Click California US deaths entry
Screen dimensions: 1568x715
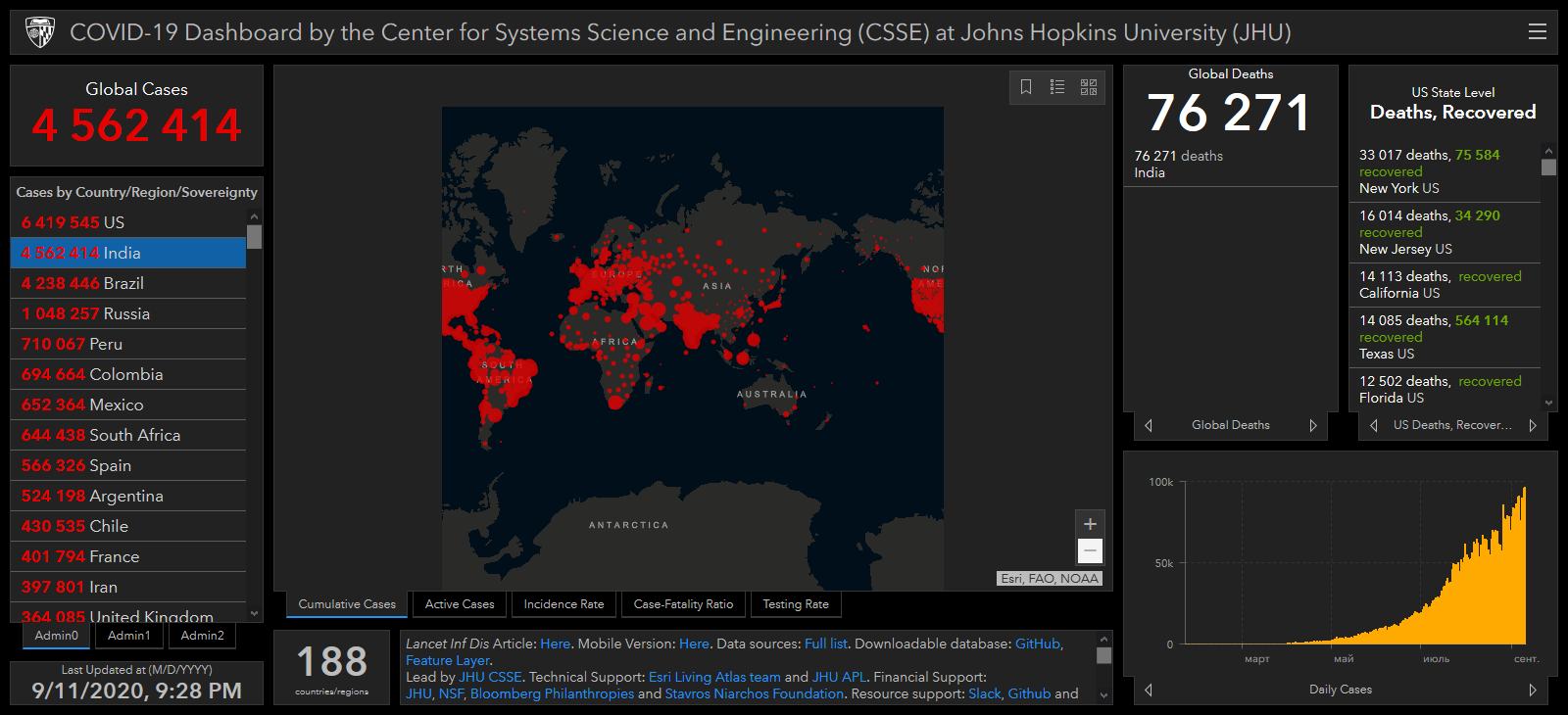[x=1445, y=285]
